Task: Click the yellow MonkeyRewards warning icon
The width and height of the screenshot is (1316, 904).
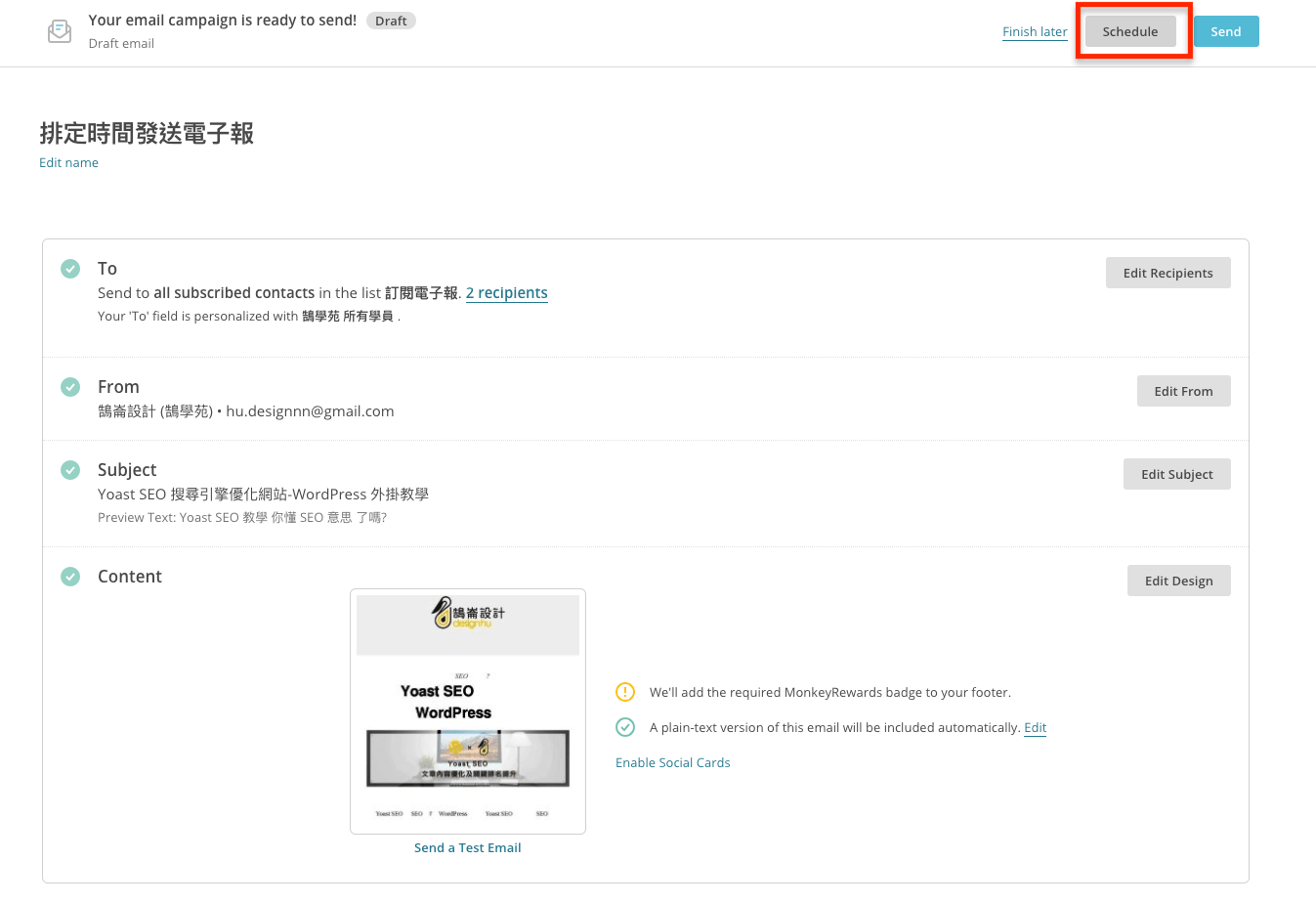Action: [625, 692]
